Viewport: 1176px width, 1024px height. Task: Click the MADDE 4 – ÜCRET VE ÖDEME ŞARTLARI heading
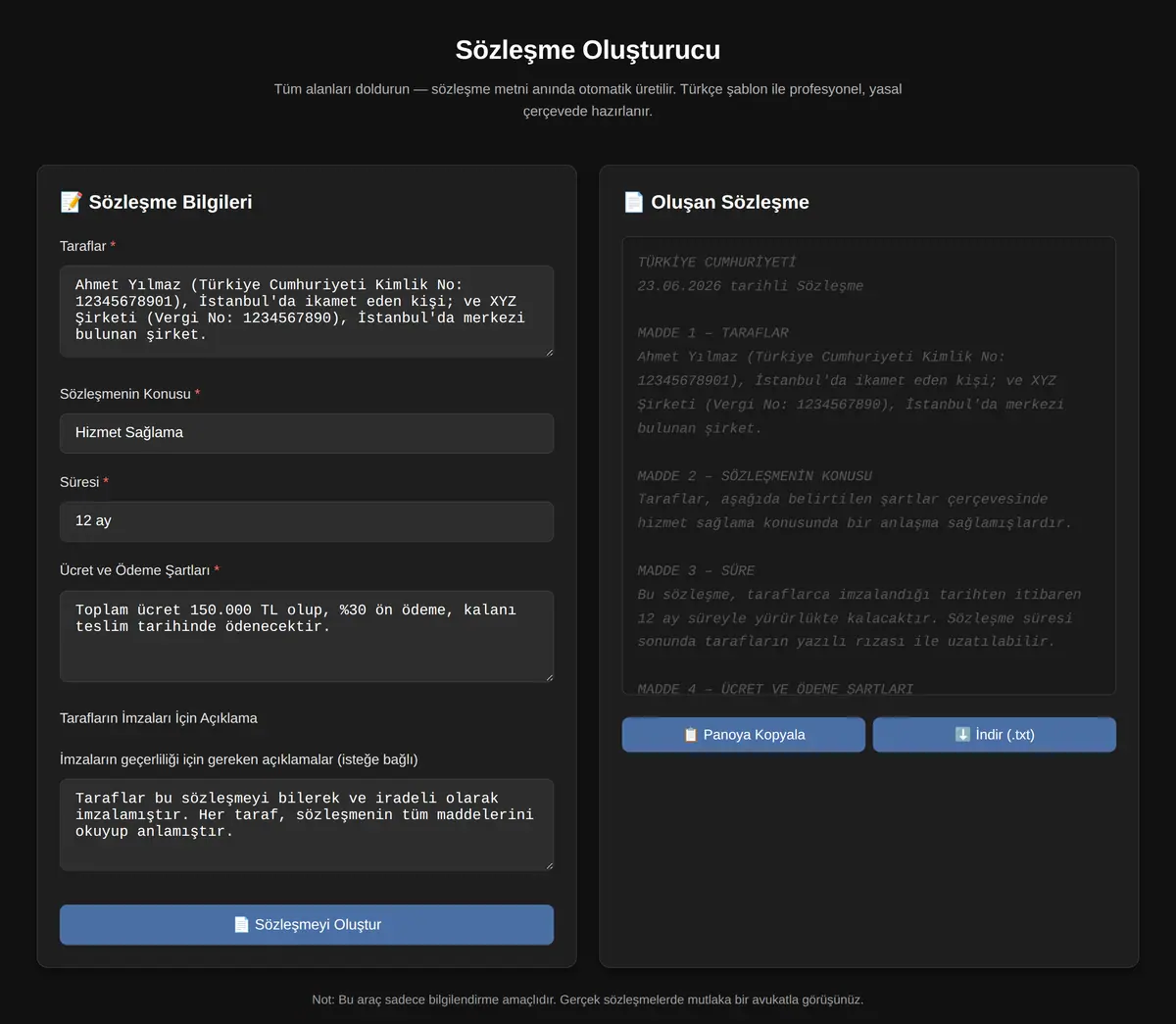click(x=775, y=689)
